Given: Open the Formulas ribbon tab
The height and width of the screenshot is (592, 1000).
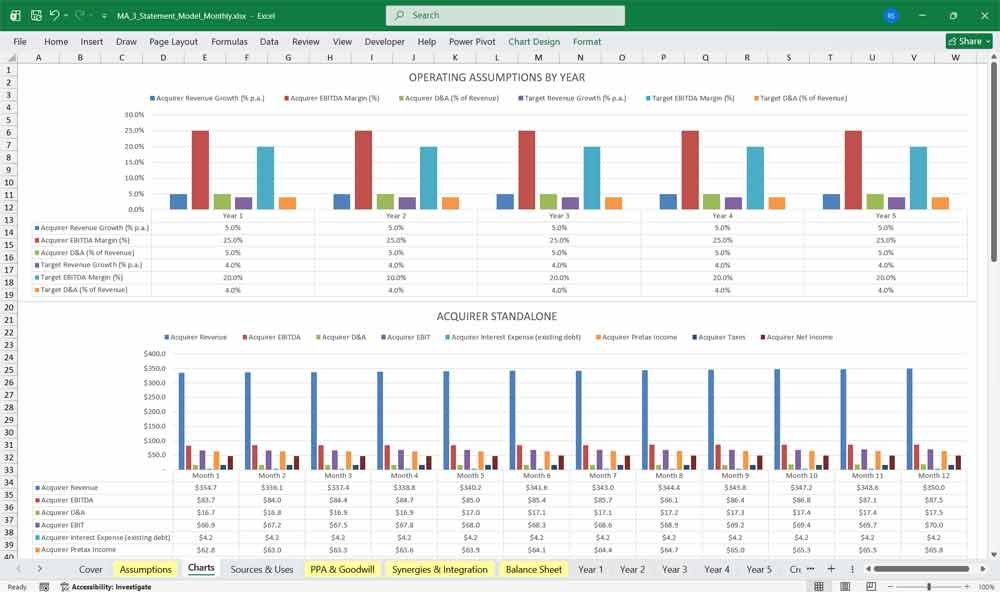Looking at the screenshot, I should [x=229, y=41].
